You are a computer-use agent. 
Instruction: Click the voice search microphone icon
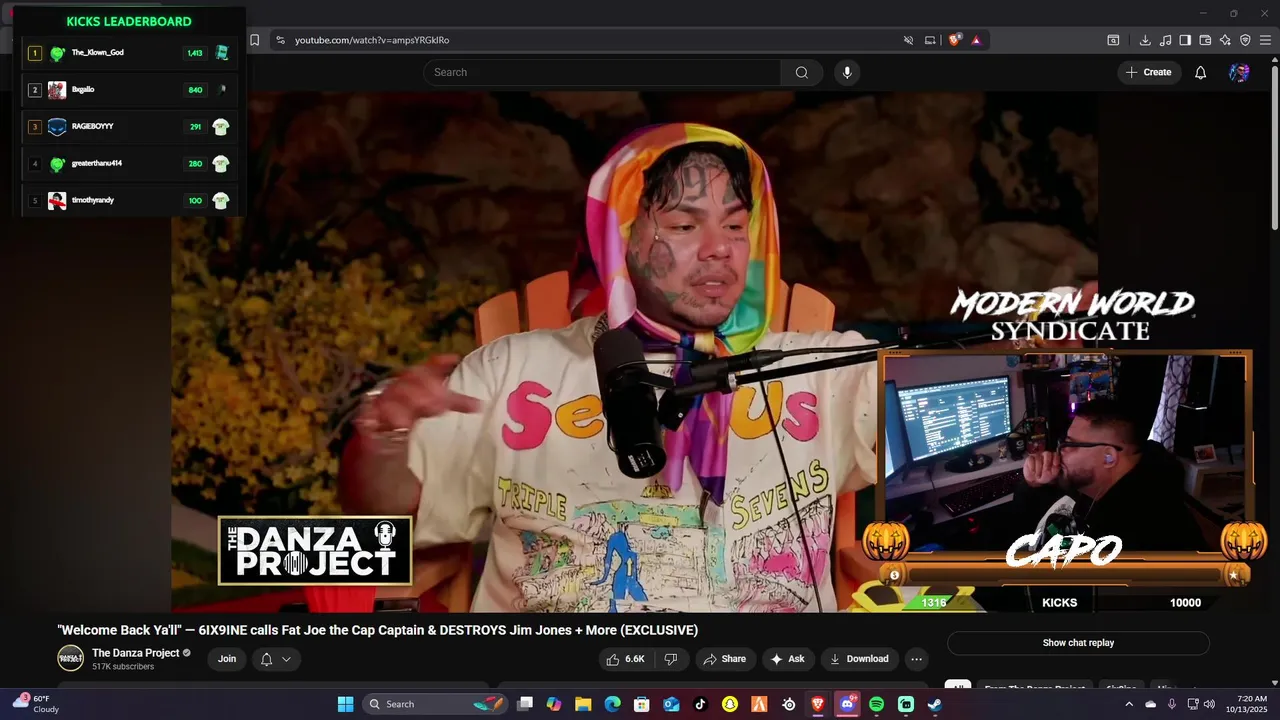pyautogui.click(x=847, y=72)
